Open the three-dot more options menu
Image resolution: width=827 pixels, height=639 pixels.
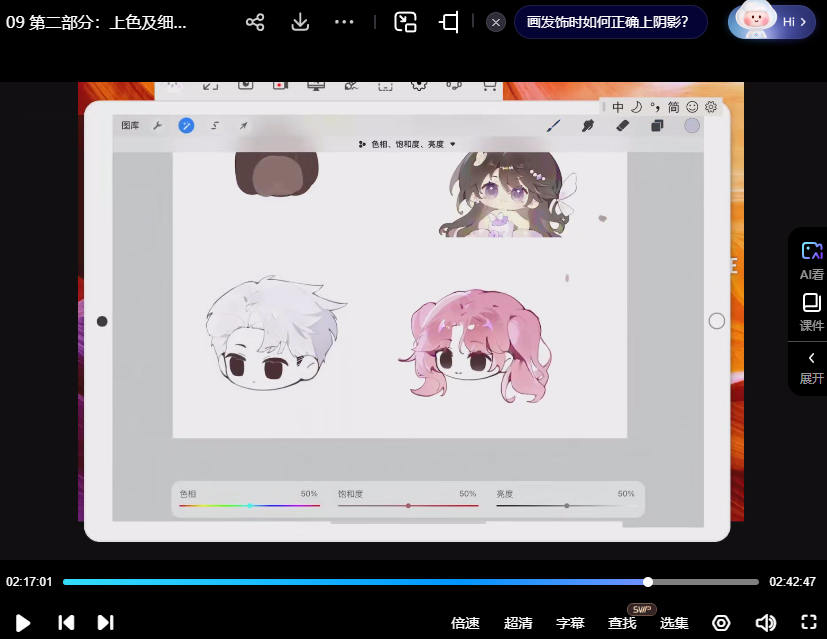344,22
